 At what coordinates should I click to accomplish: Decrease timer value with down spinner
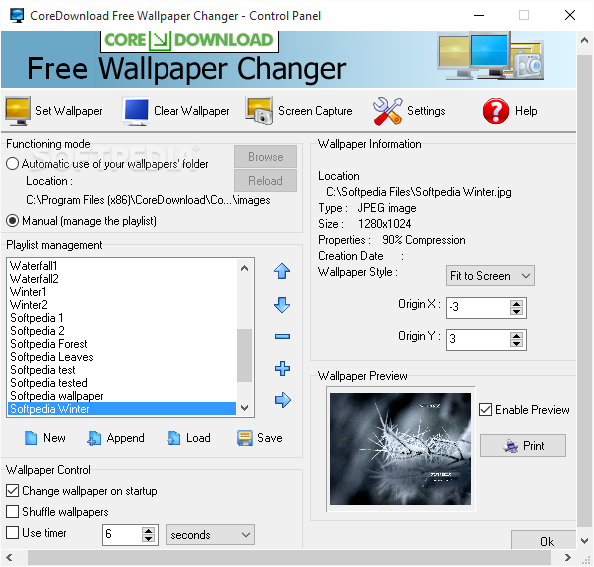[148, 539]
